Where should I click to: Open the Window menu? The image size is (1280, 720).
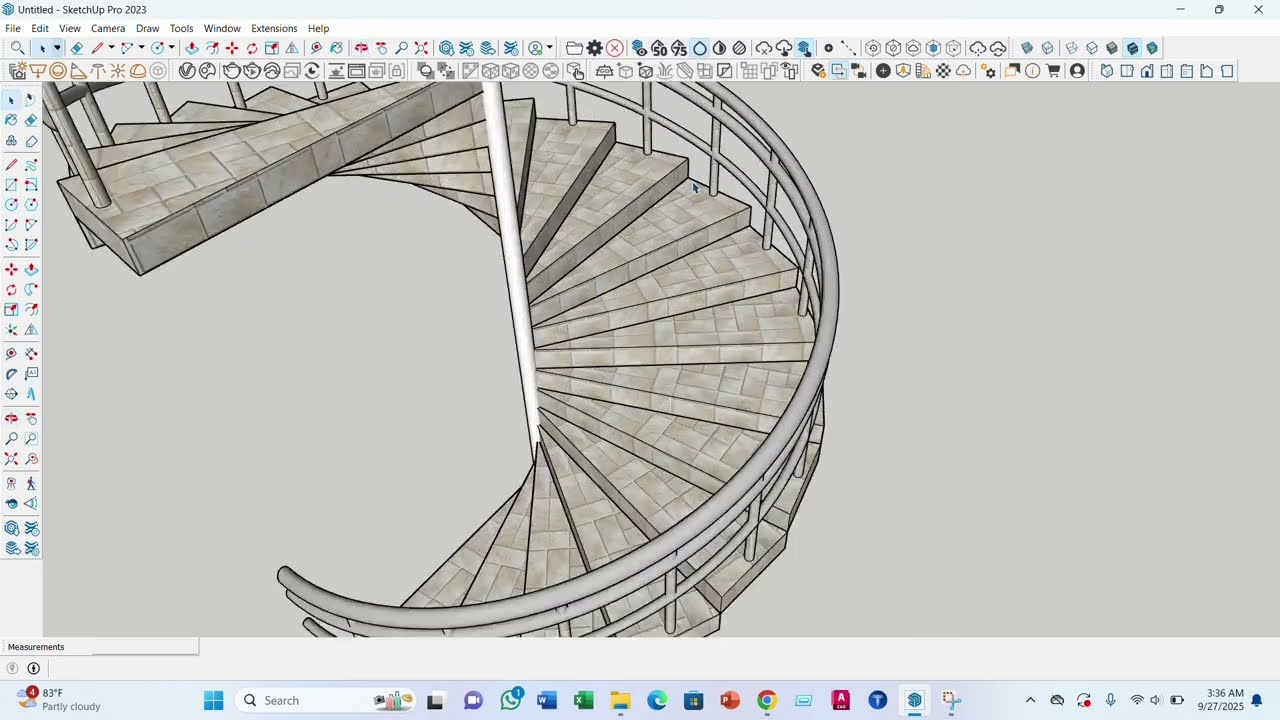[222, 28]
